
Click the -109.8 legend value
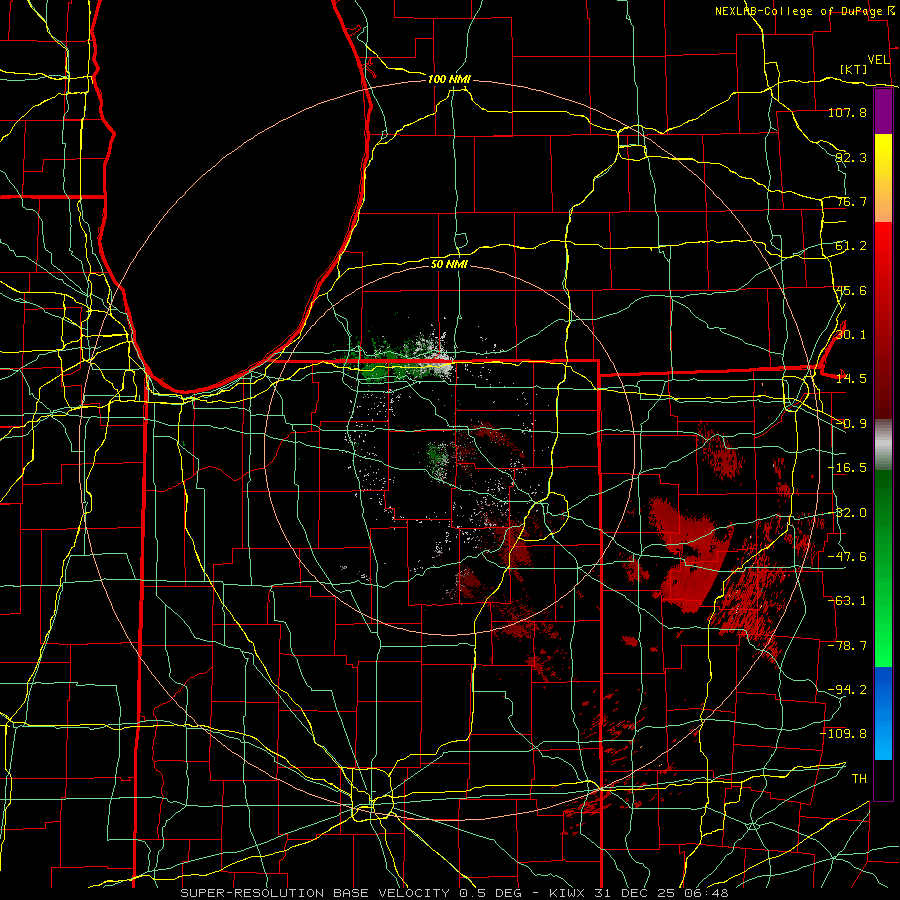click(843, 734)
